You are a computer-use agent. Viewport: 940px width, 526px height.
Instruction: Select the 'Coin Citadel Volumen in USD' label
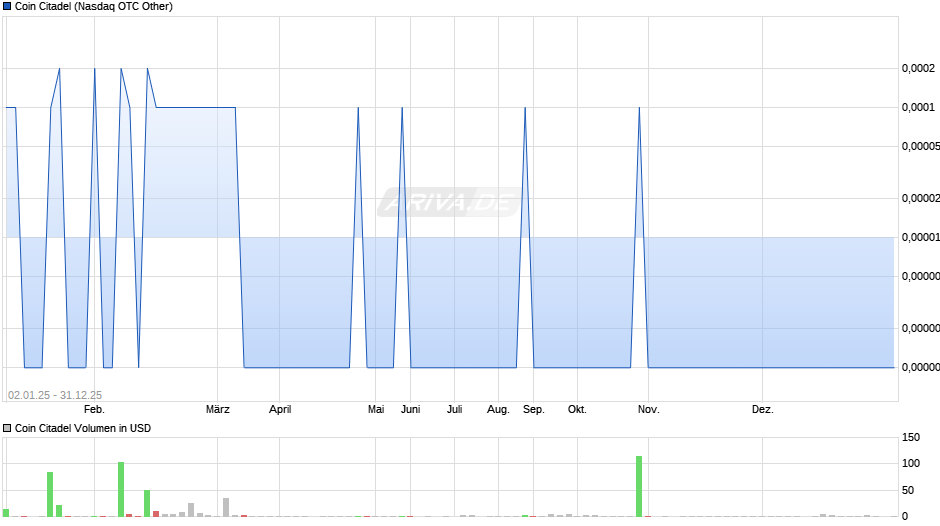[83, 428]
